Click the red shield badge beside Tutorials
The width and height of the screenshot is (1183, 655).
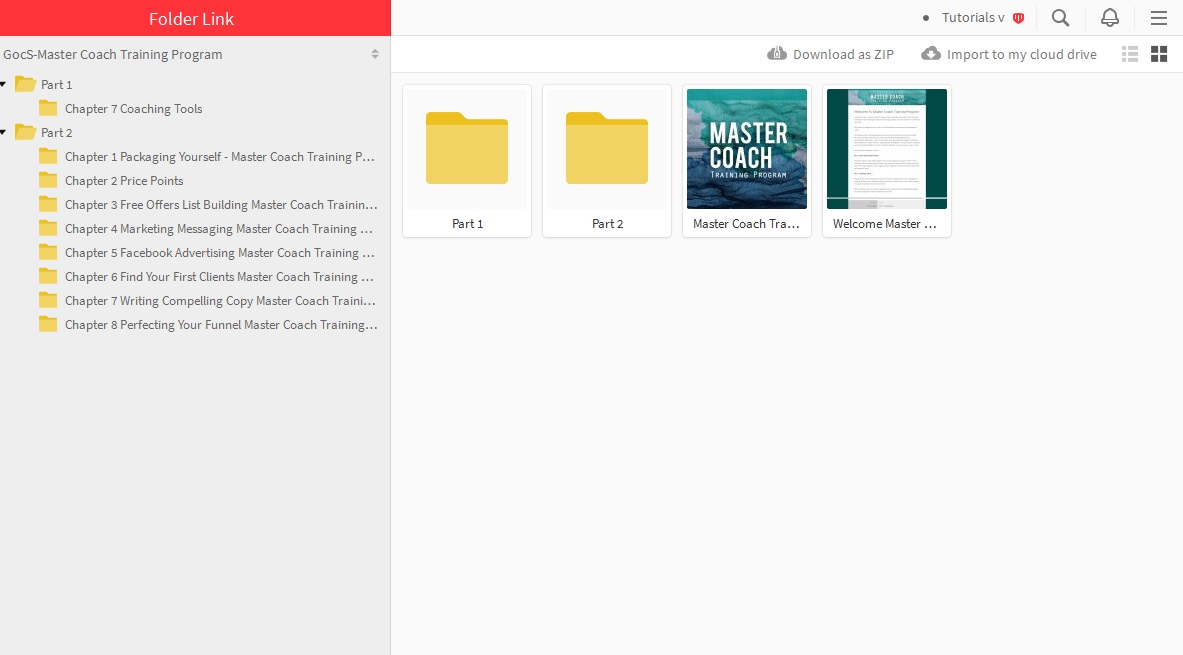1019,18
